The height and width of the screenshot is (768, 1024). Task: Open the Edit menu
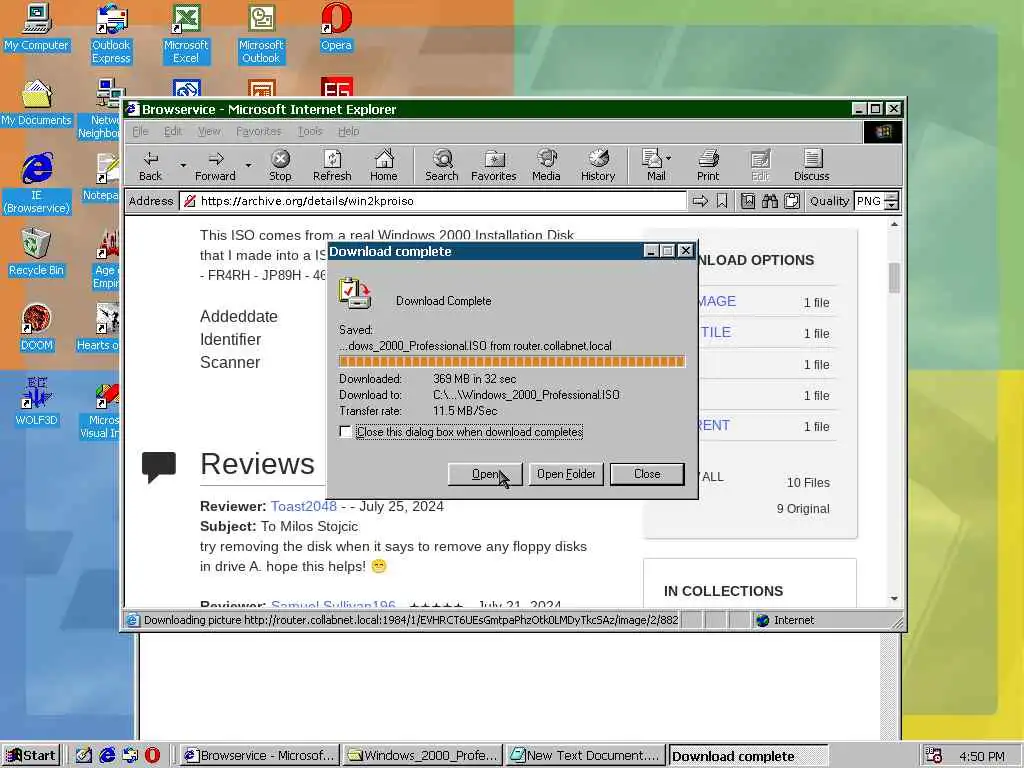pos(173,131)
